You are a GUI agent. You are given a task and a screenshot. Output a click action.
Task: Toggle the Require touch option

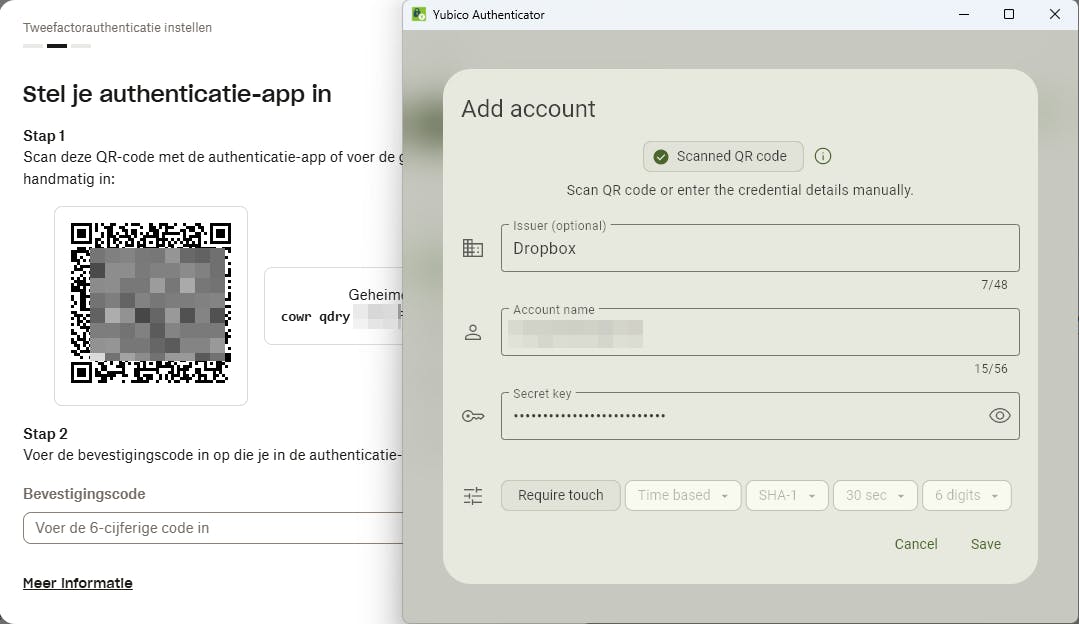tap(561, 495)
